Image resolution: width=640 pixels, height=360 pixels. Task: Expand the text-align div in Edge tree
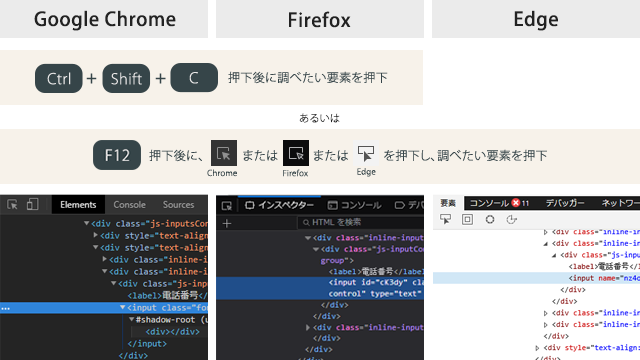537,348
